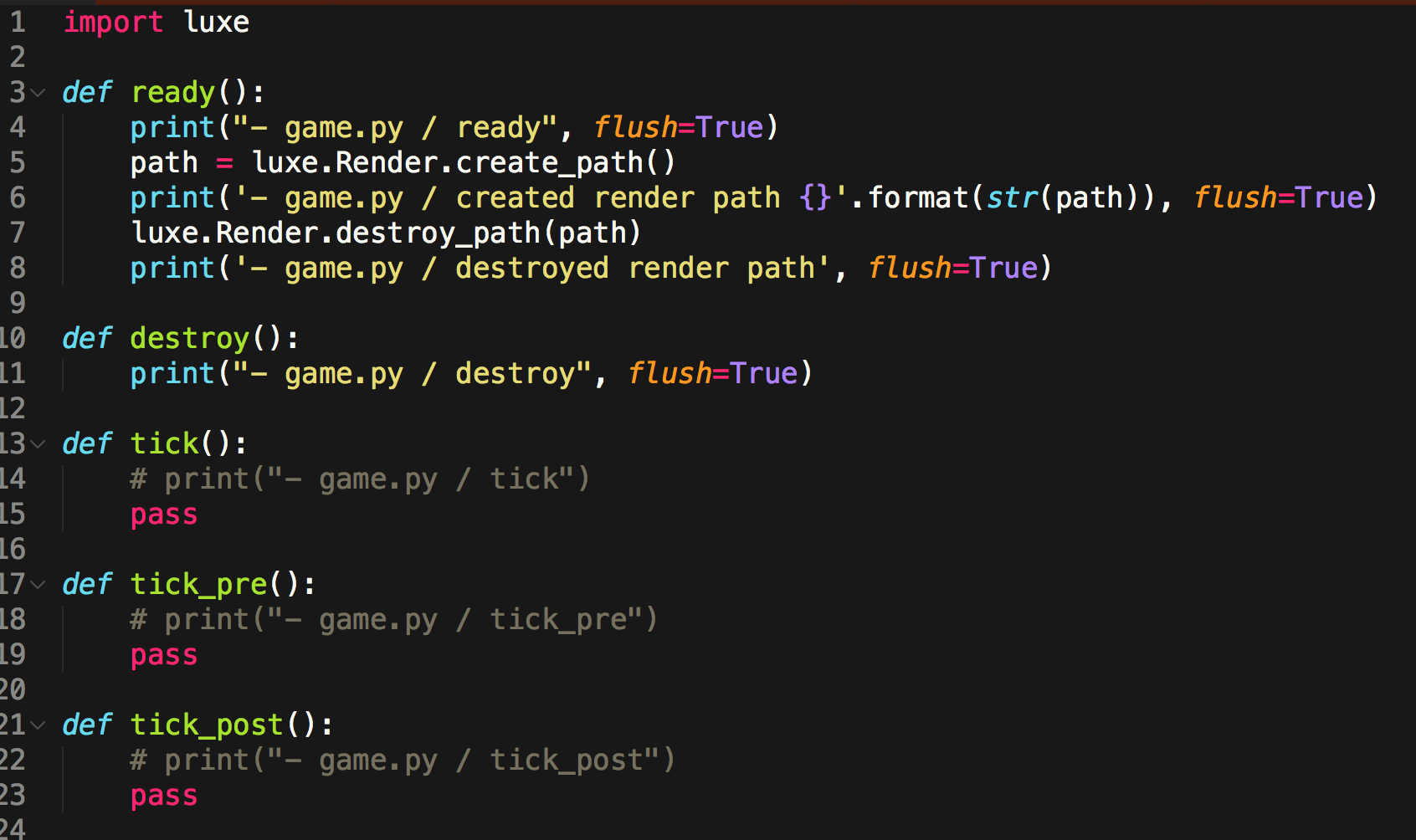Click the 'path' variable being assigned

164,163
